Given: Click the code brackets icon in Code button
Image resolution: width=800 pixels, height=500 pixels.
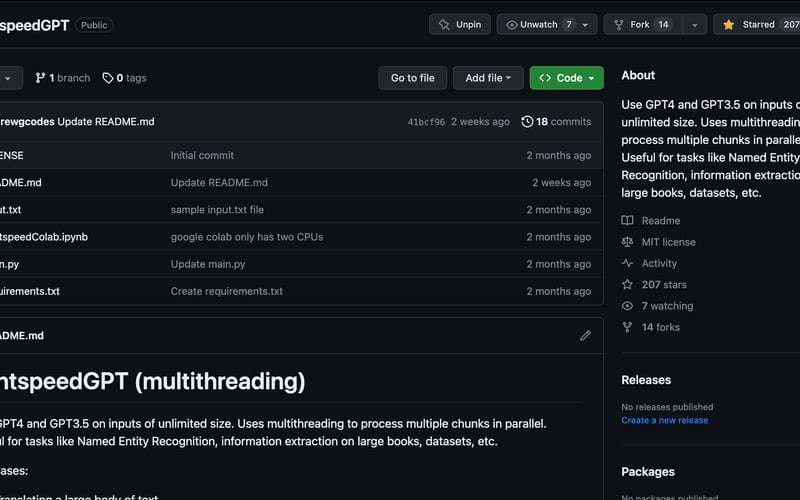Looking at the screenshot, I should click(545, 78).
